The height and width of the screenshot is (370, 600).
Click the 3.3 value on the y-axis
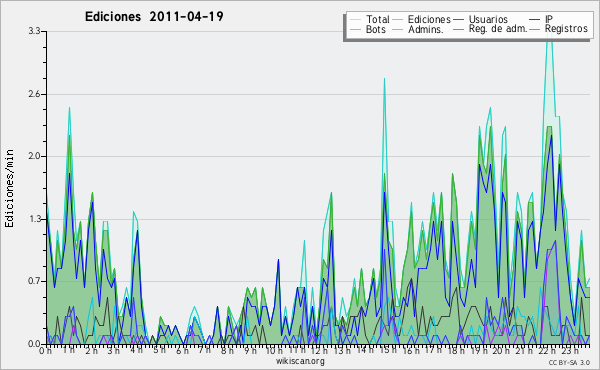click(34, 31)
